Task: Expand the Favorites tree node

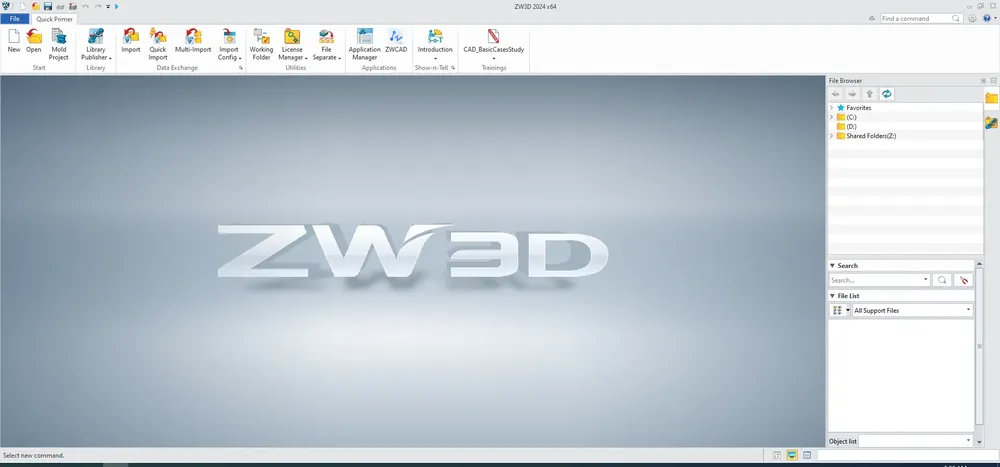Action: click(x=832, y=108)
